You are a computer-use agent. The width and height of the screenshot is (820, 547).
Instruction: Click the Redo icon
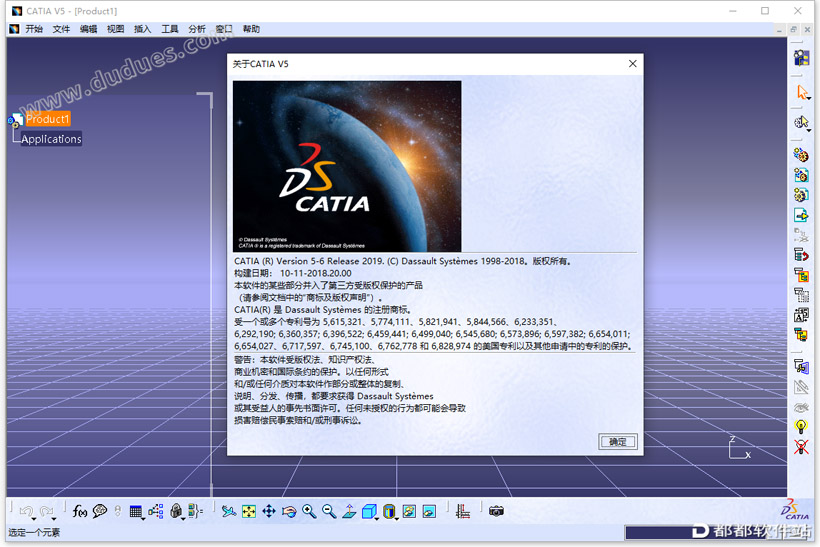46,511
